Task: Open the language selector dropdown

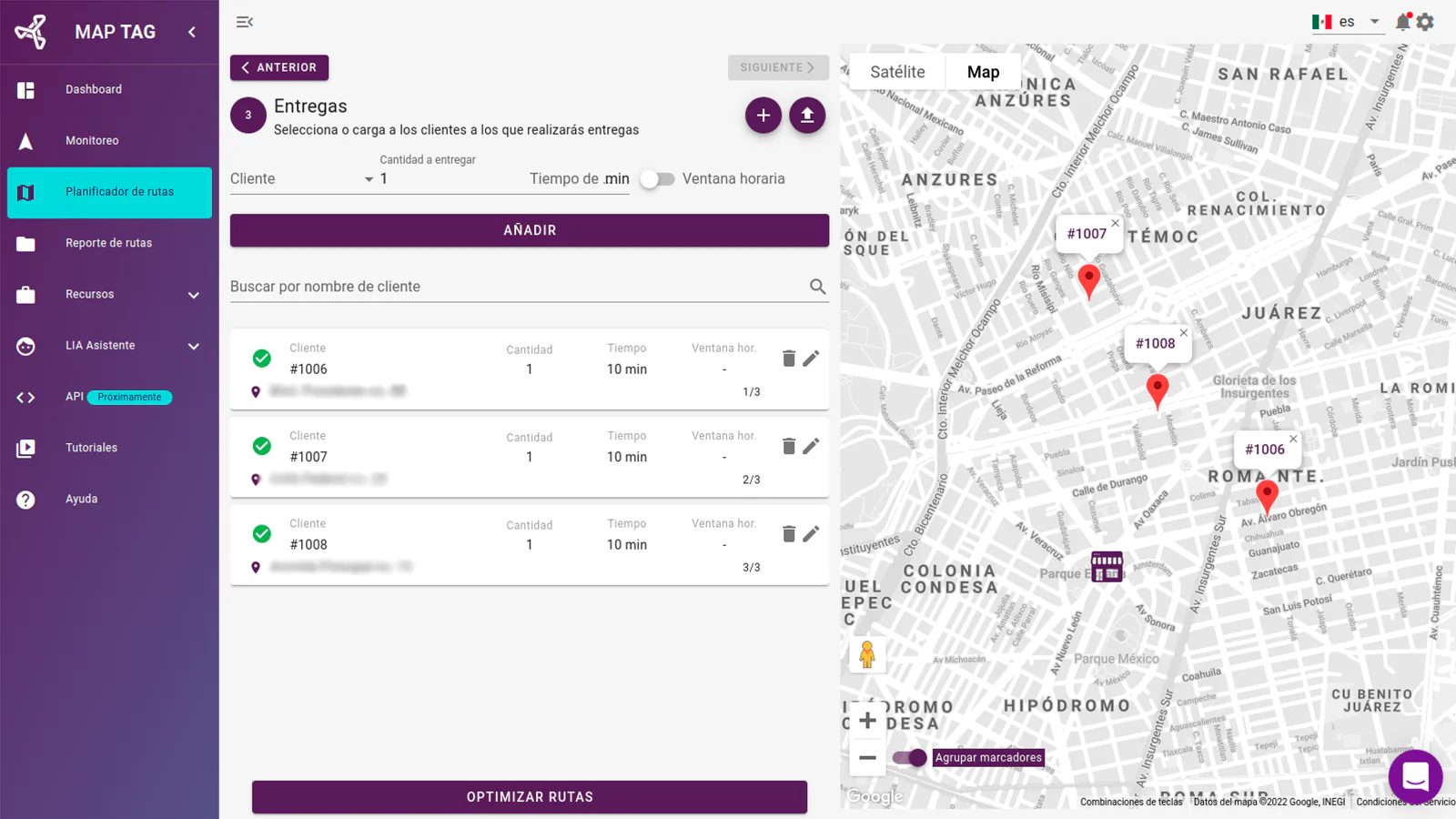Action: pos(1348,22)
